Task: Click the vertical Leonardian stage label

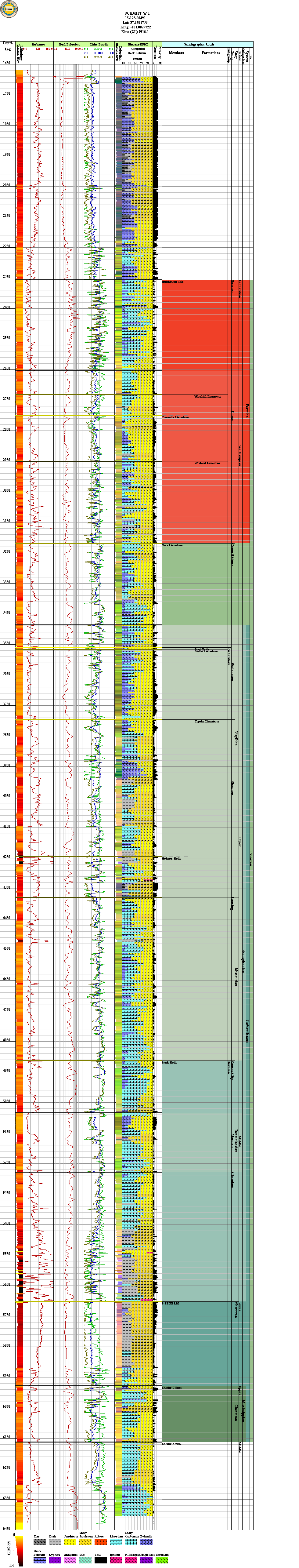Action: [x=239, y=289]
